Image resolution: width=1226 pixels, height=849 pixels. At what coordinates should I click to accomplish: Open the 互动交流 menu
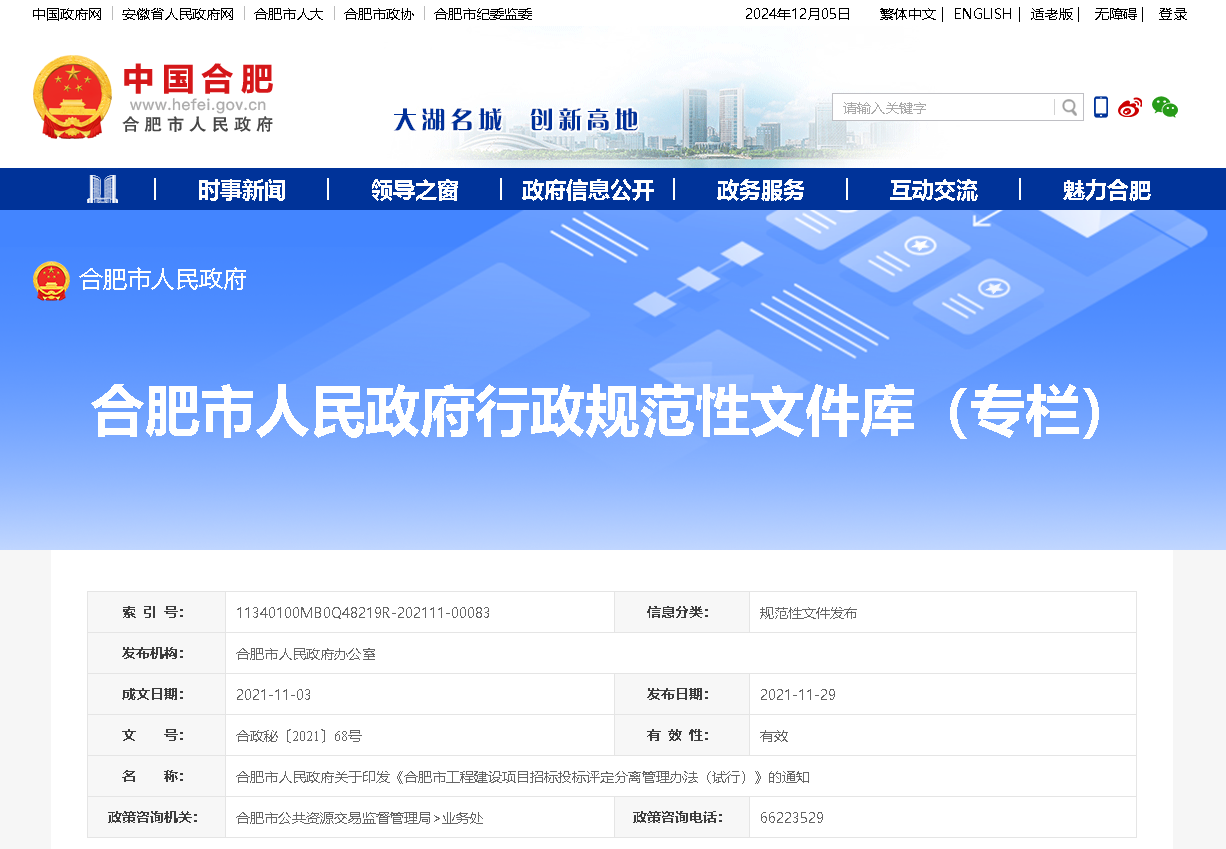point(933,190)
